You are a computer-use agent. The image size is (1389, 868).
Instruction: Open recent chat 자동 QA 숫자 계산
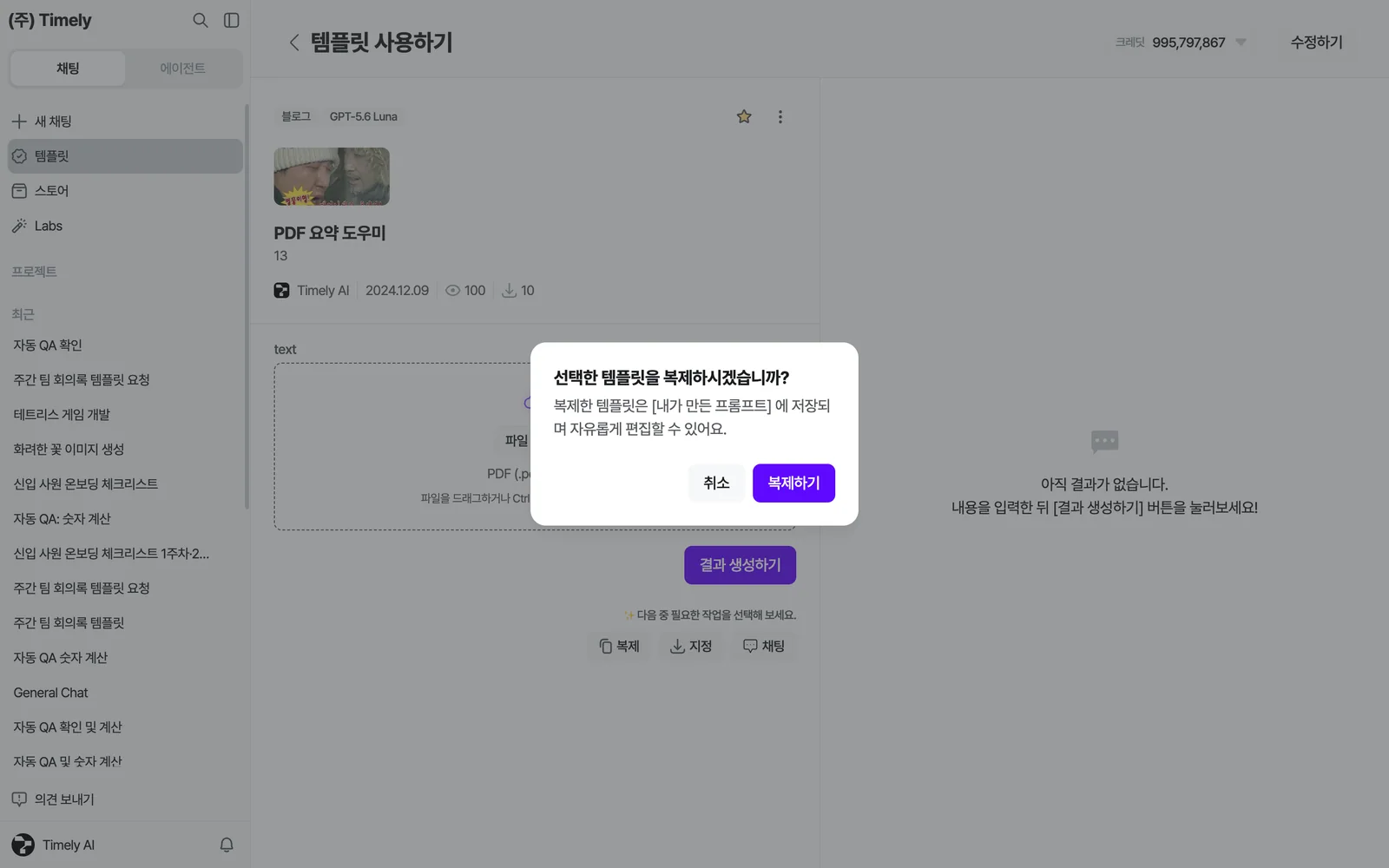[125, 658]
